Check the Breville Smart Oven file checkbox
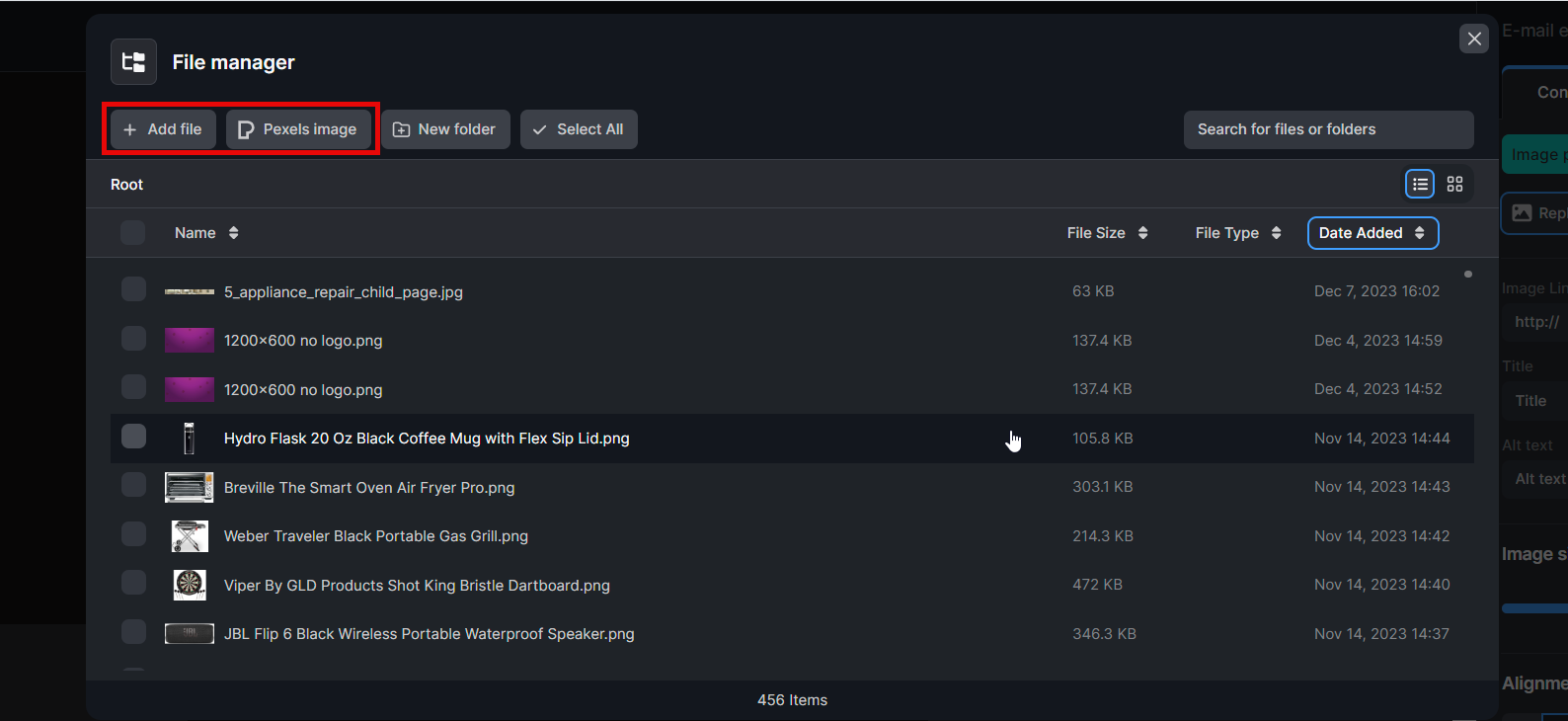Viewport: 1568px width, 721px height. point(133,485)
